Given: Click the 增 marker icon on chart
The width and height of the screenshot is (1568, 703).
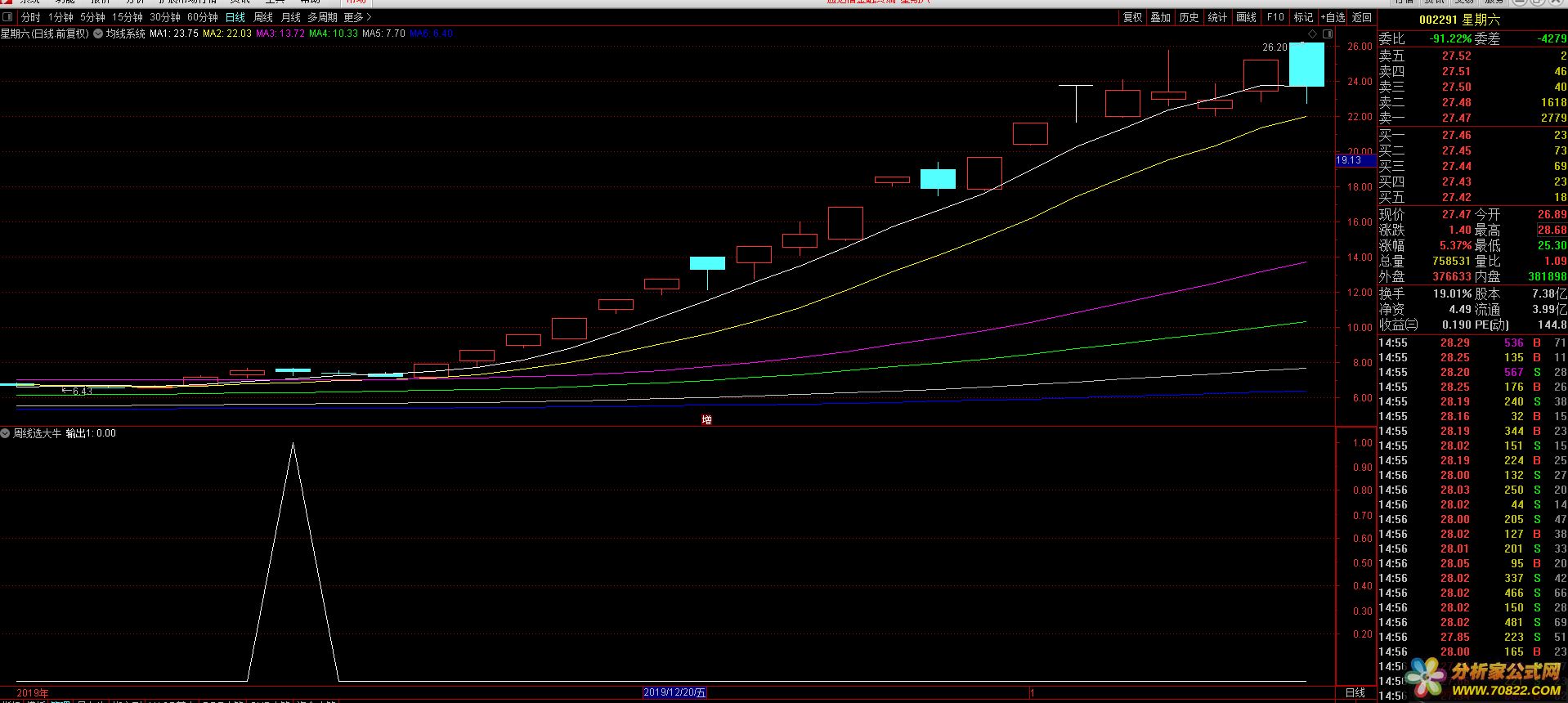Looking at the screenshot, I should pyautogui.click(x=706, y=419).
